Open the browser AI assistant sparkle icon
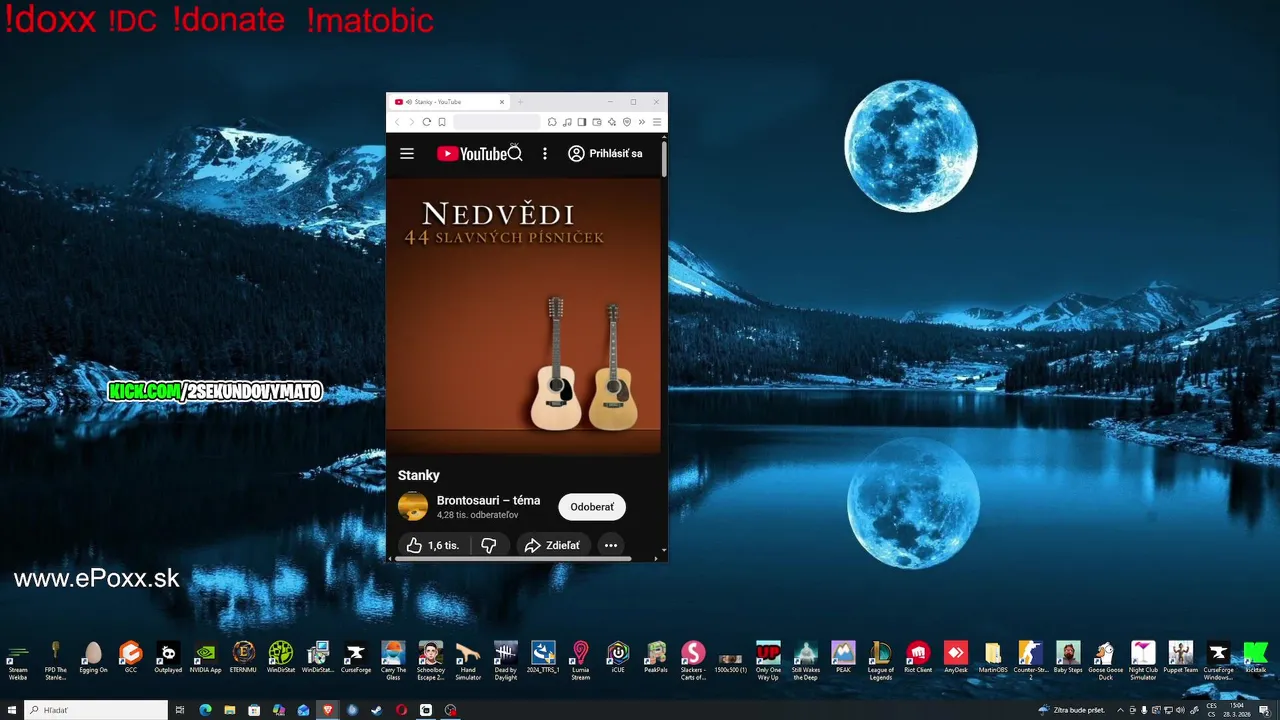 pos(612,122)
